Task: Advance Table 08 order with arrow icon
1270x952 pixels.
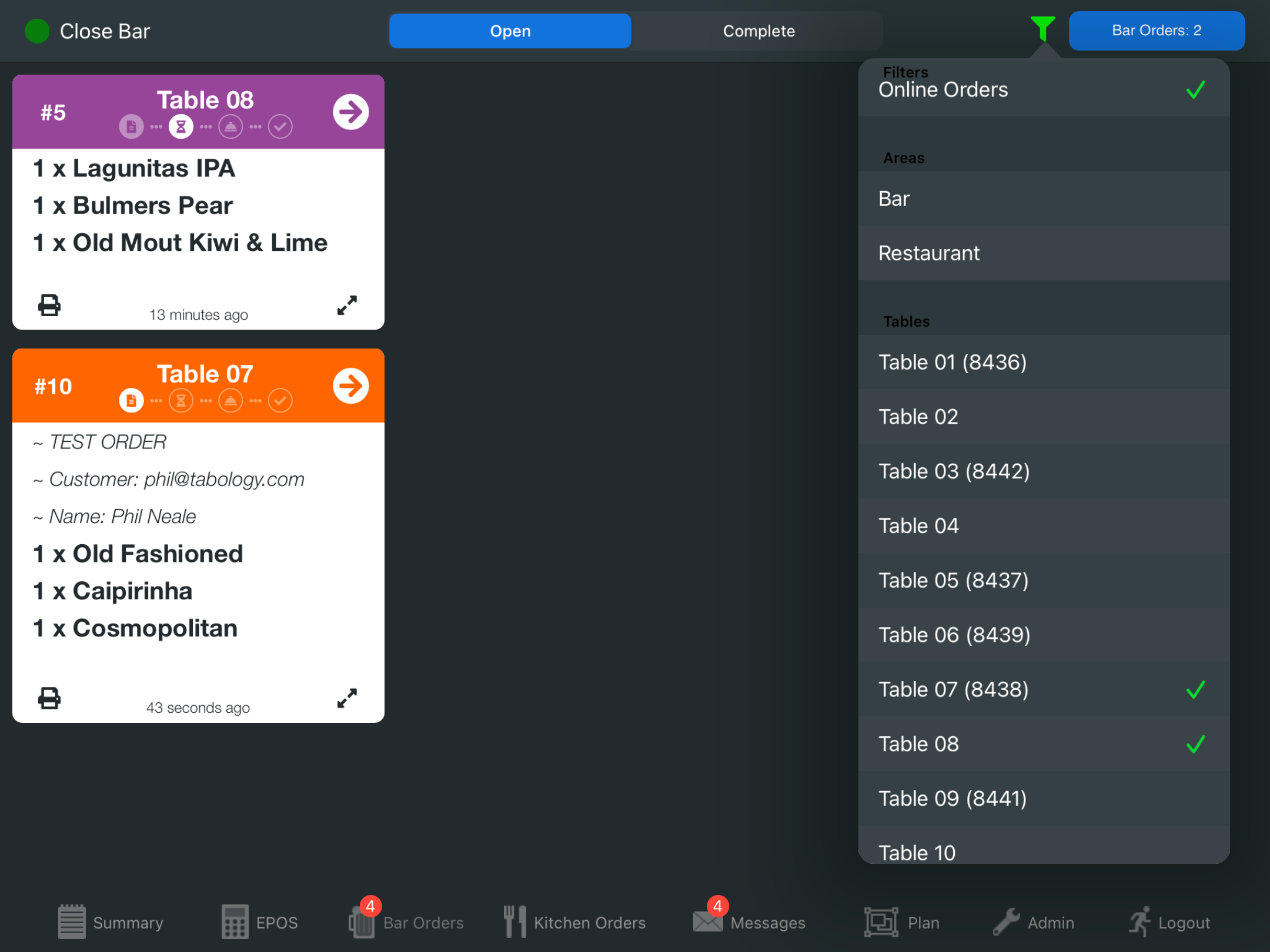Action: click(x=350, y=112)
